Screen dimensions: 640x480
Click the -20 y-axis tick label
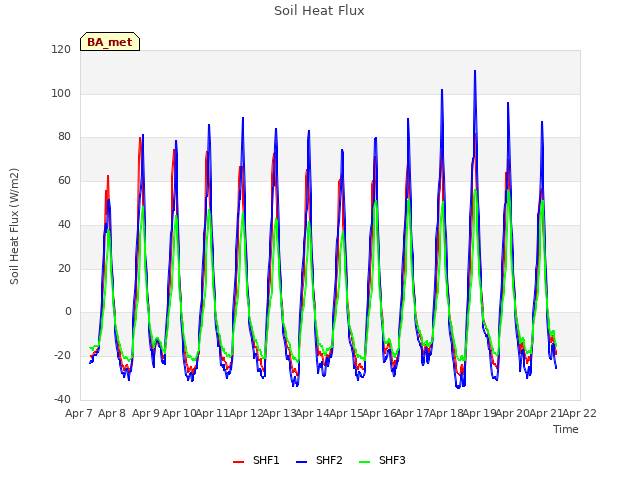(x=62, y=356)
